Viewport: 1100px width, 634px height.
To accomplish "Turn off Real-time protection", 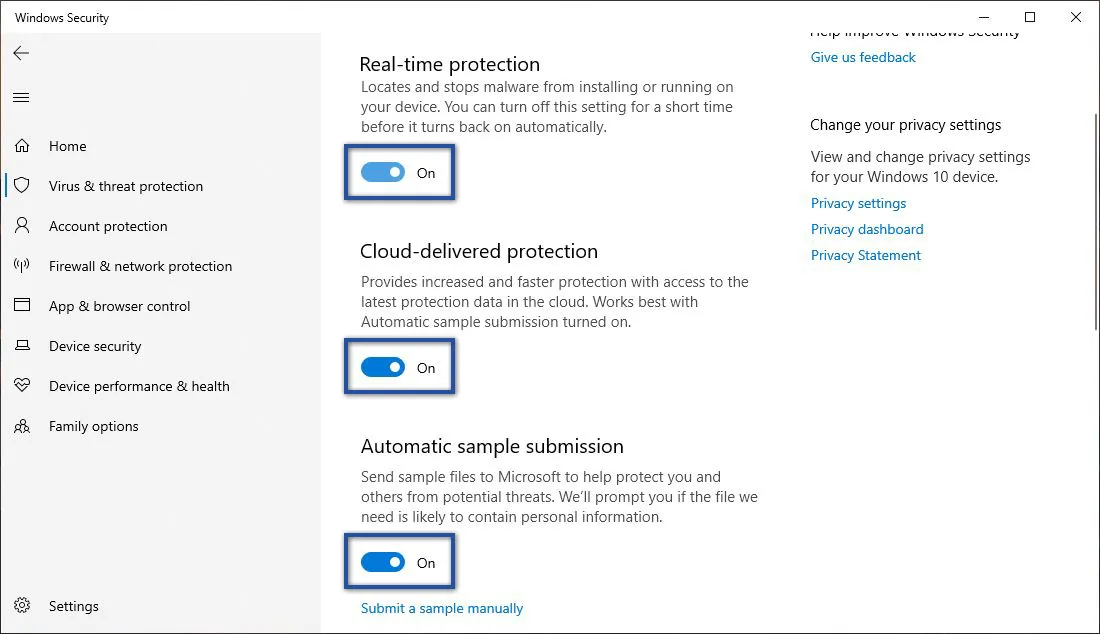I will [x=384, y=173].
